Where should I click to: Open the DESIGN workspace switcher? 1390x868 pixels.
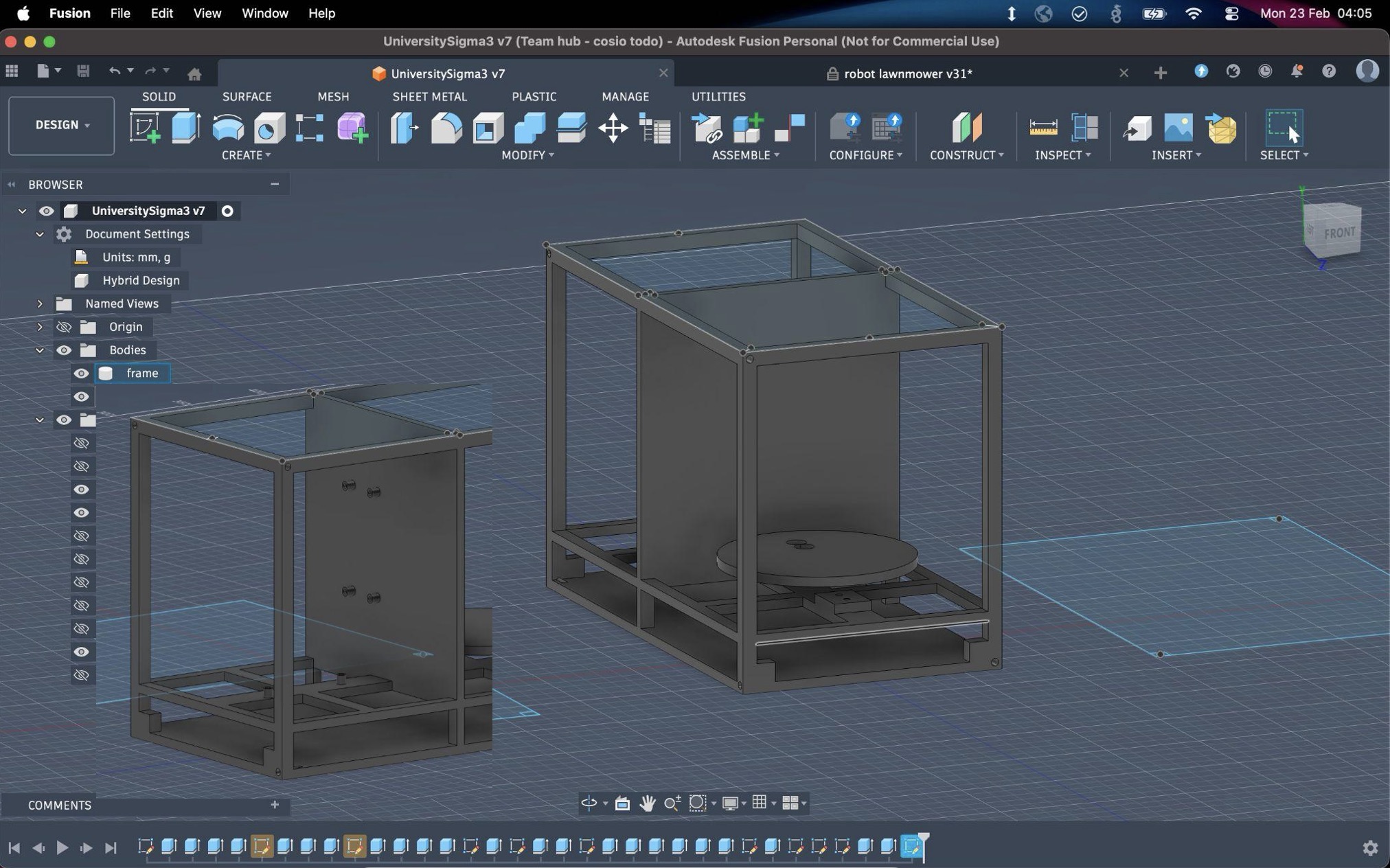click(60, 126)
